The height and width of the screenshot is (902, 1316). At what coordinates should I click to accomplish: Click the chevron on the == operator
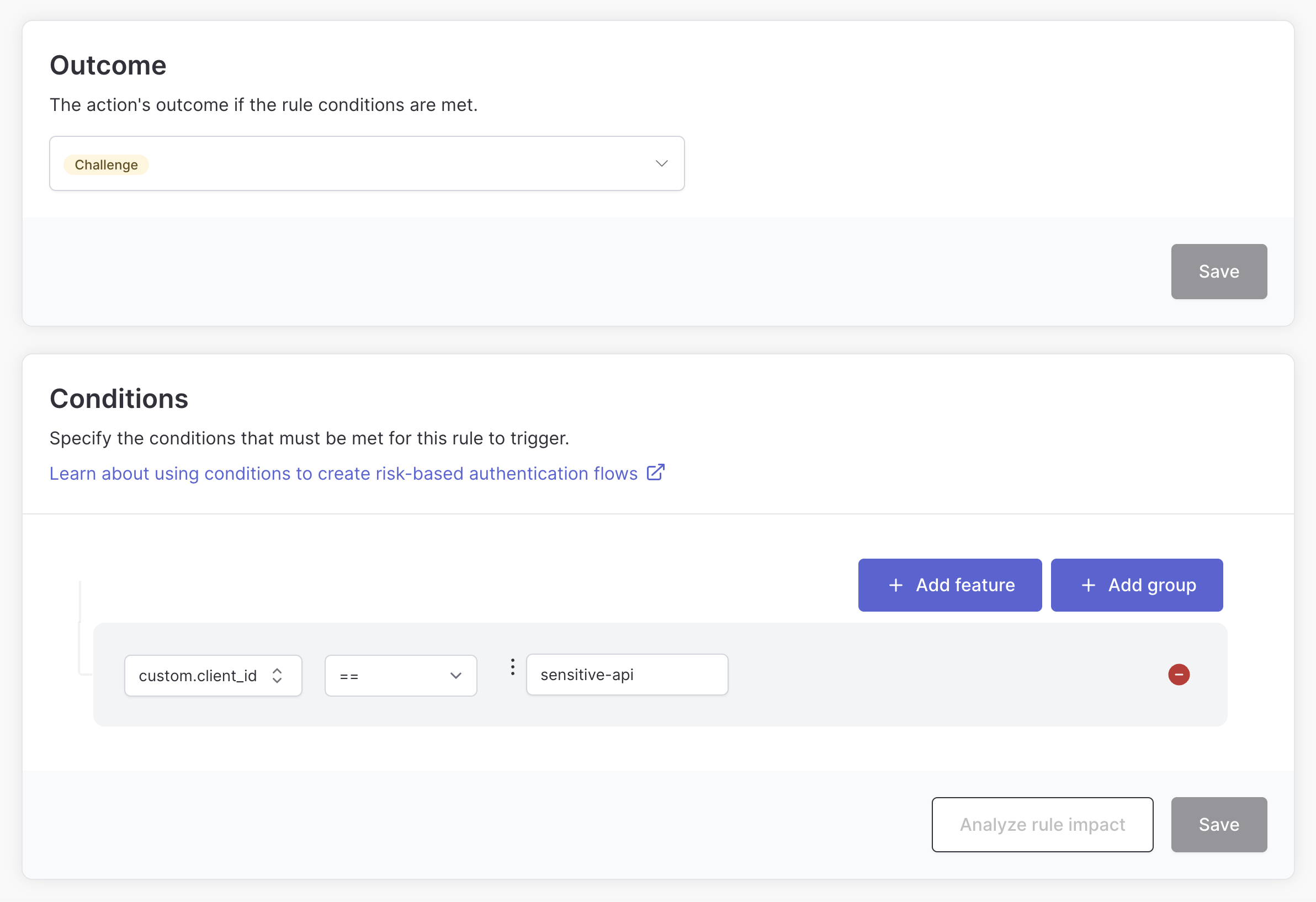456,676
